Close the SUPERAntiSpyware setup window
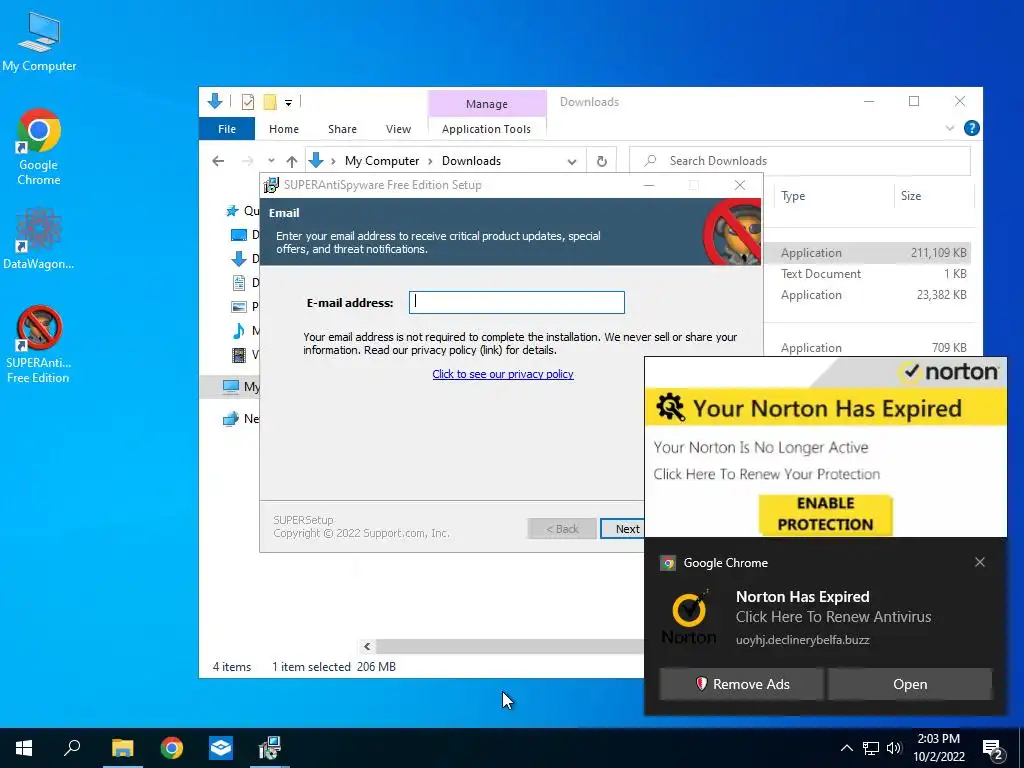The image size is (1024, 768). 739,185
